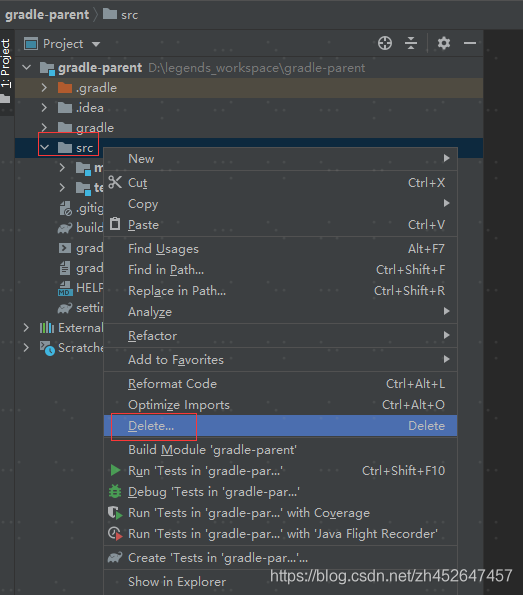Click the HELP.md markdown file icon

point(65,288)
